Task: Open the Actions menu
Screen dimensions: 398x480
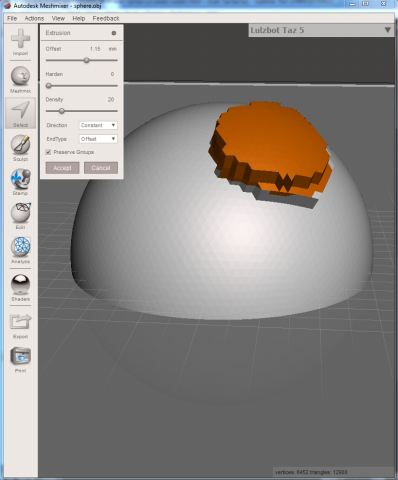Action: point(34,18)
